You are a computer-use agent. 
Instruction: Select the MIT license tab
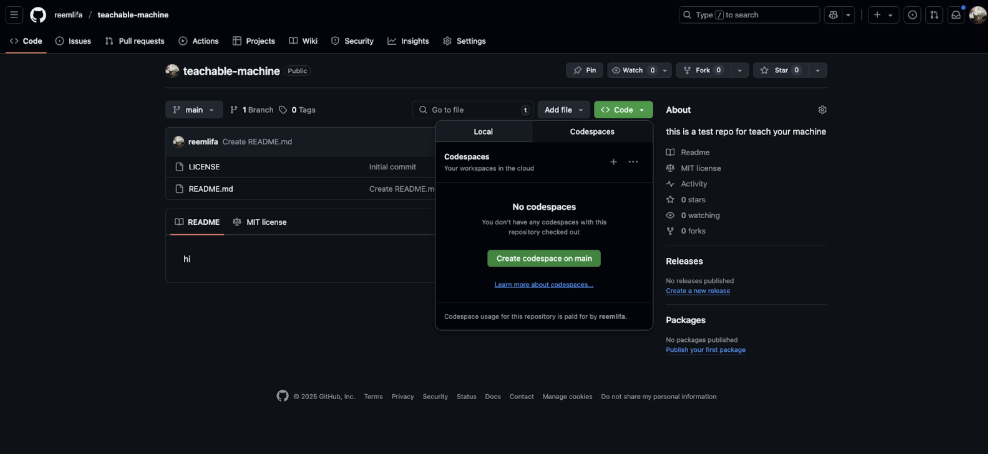tap(260, 222)
